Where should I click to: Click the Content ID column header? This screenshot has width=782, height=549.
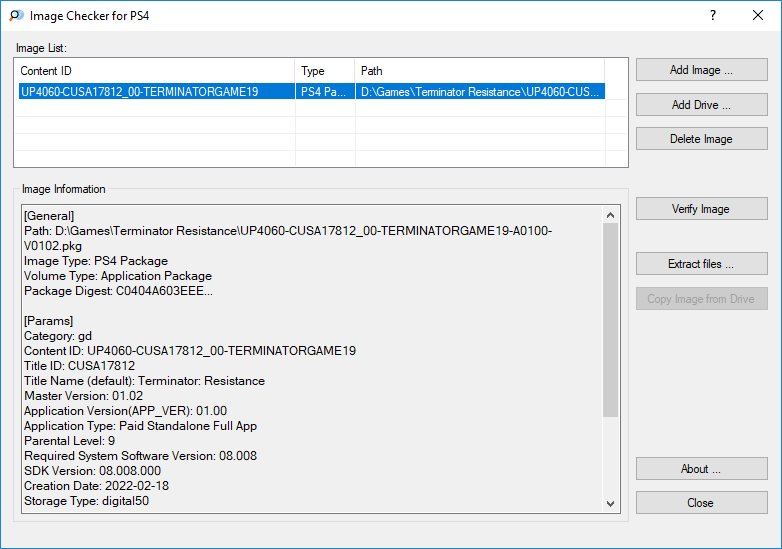pos(155,71)
